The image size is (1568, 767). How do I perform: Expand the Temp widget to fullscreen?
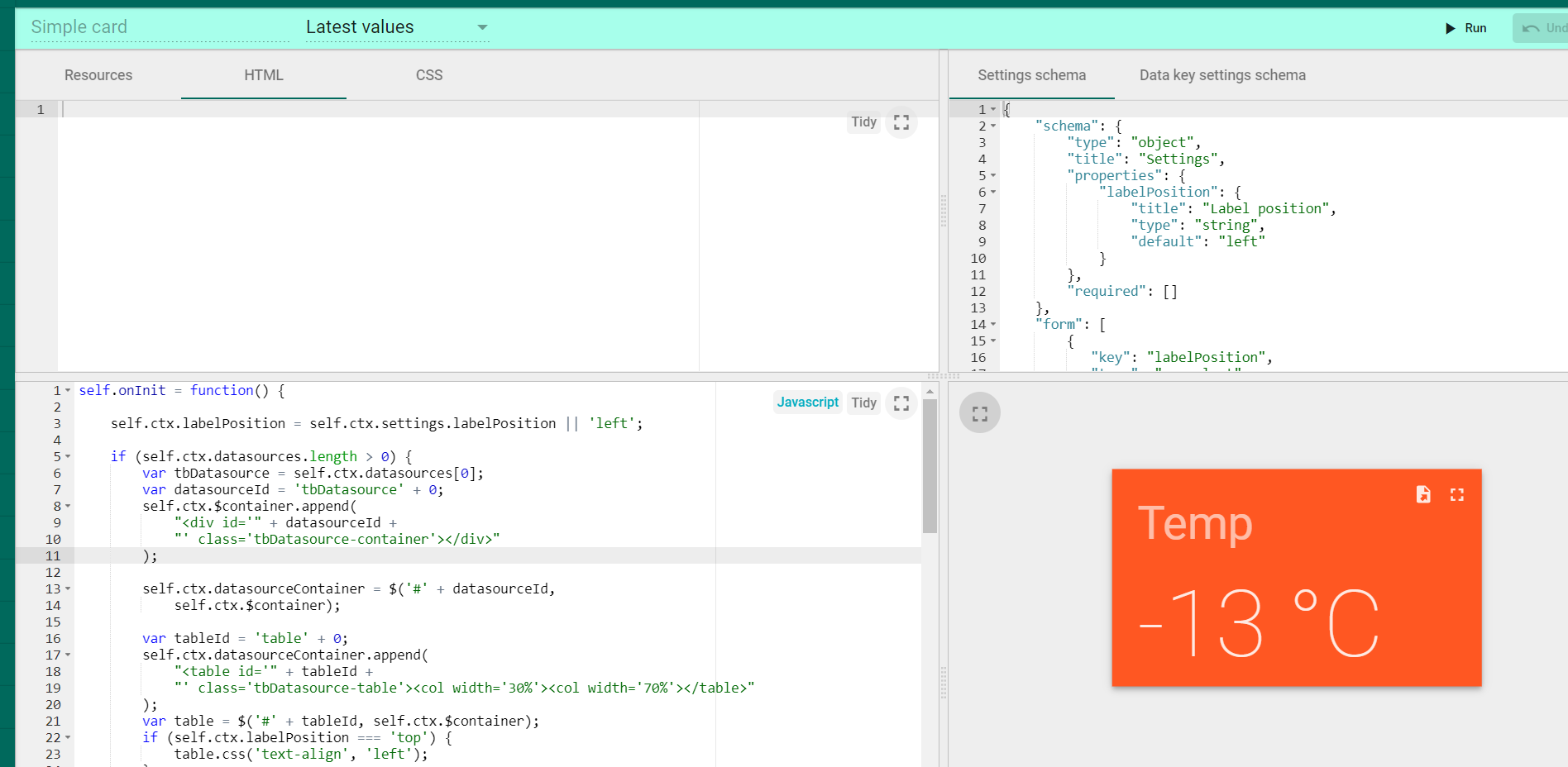(1457, 494)
